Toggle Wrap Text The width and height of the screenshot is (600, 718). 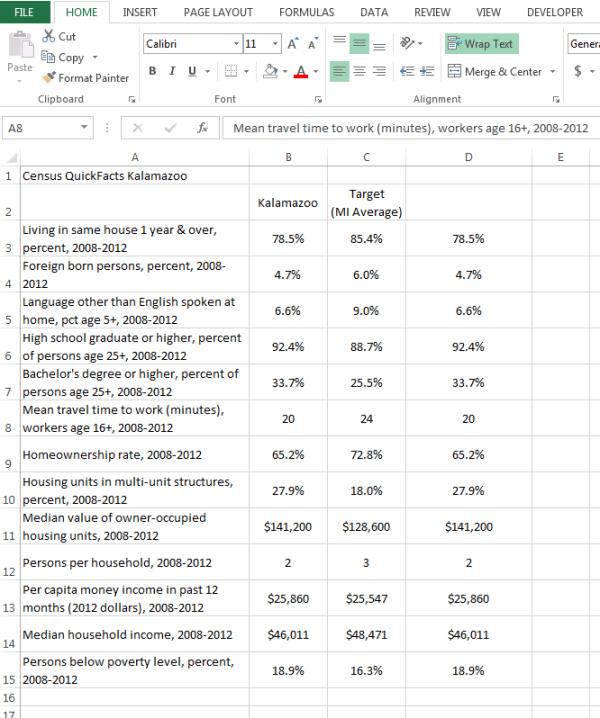click(482, 44)
